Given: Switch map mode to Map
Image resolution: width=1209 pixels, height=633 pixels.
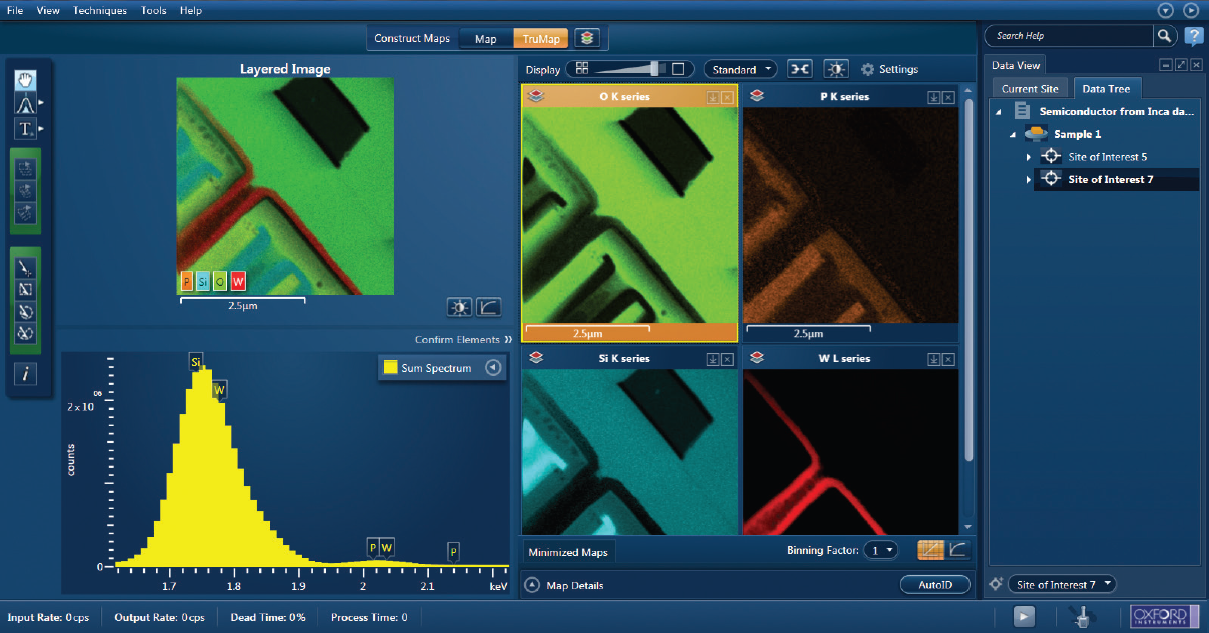Looking at the screenshot, I should pyautogui.click(x=486, y=39).
